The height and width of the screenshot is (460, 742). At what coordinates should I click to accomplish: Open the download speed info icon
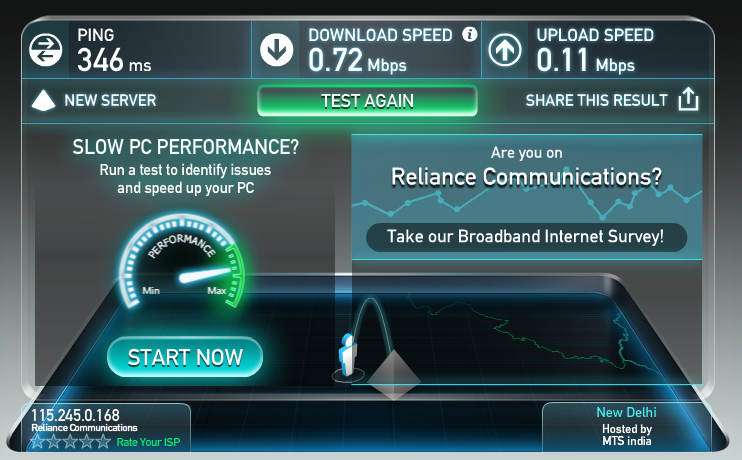coord(470,34)
